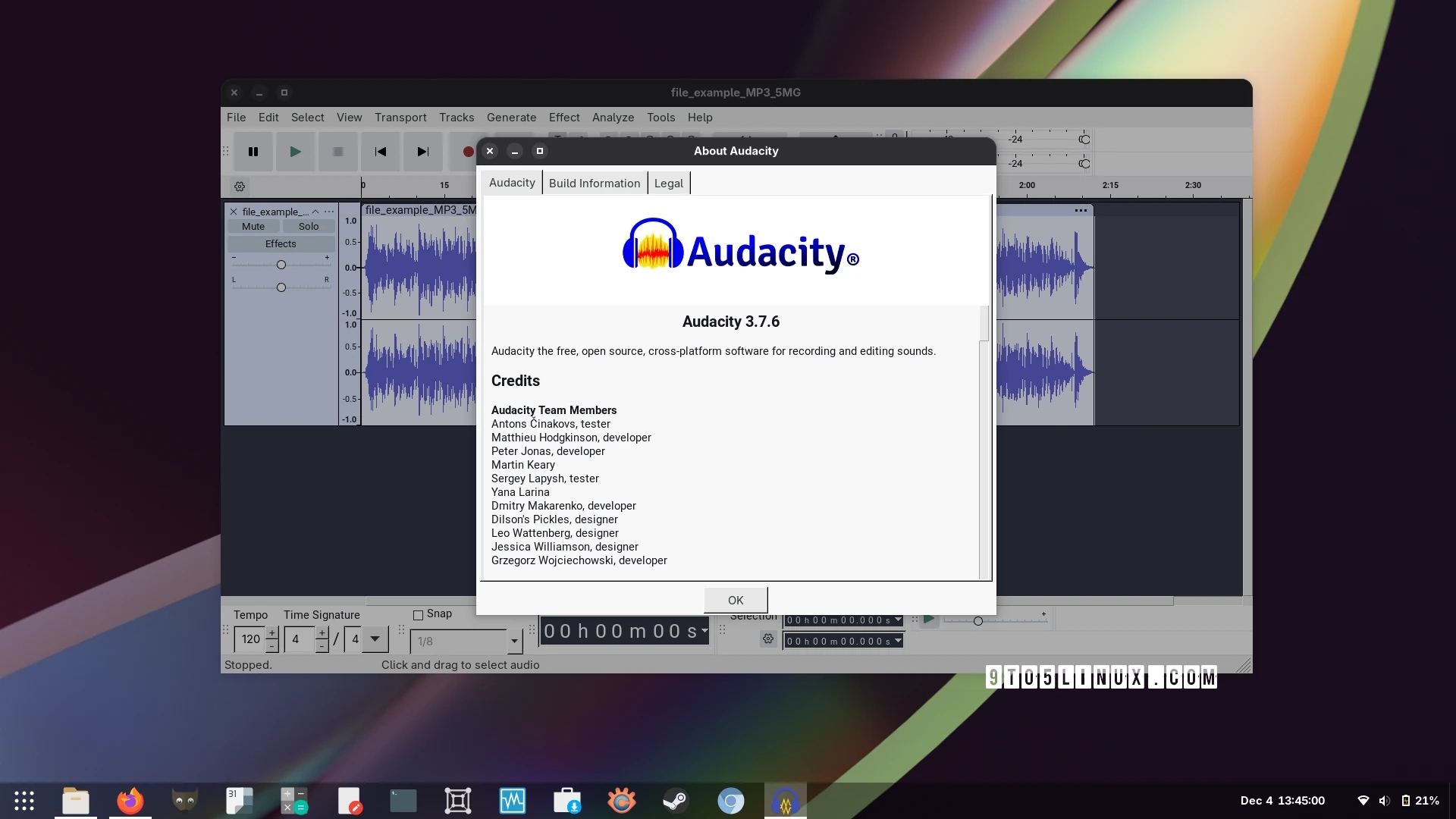
Task: Click the red Record button
Action: 468,152
